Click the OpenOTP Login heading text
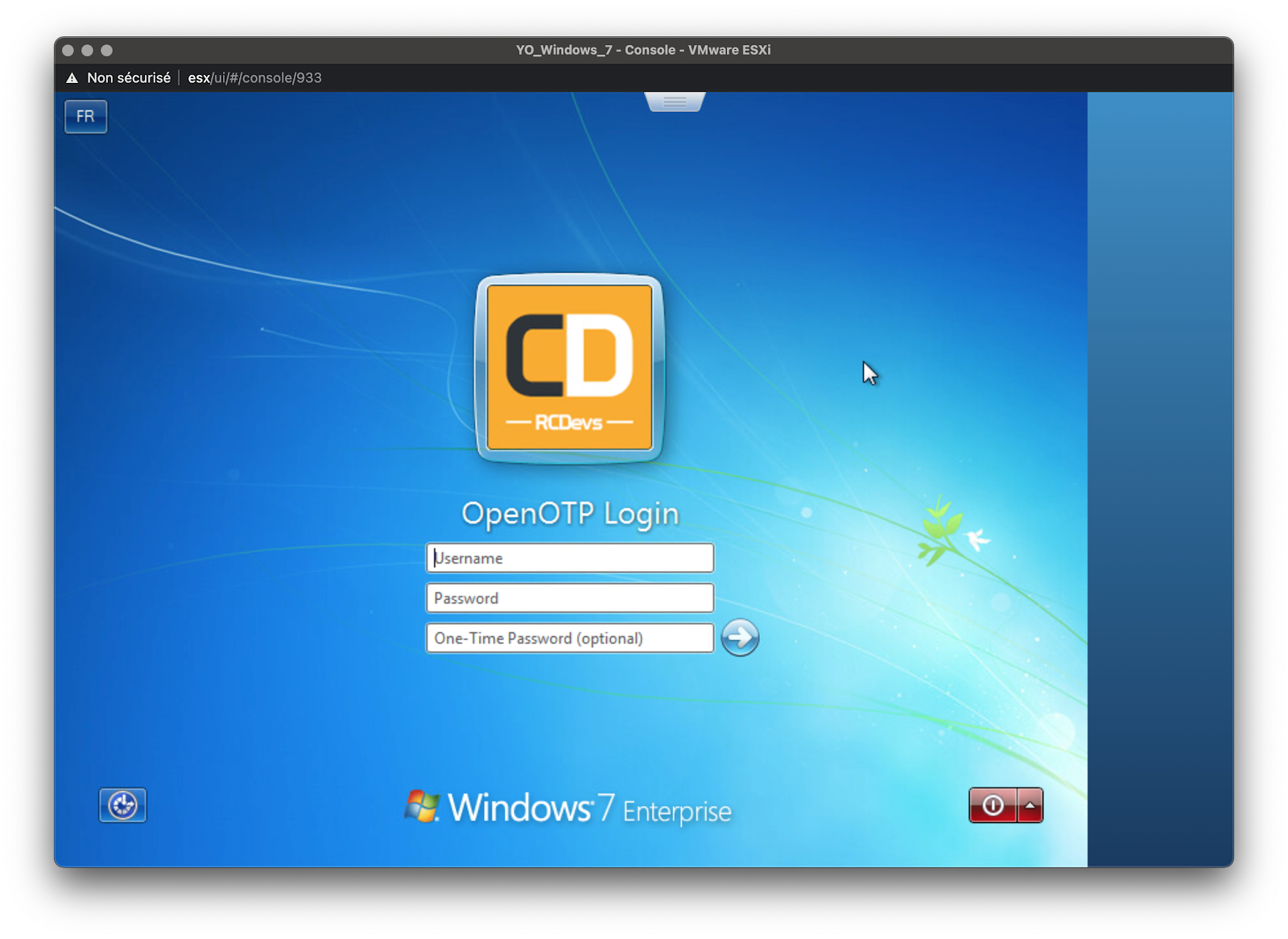The width and height of the screenshot is (1288, 939). (x=570, y=514)
